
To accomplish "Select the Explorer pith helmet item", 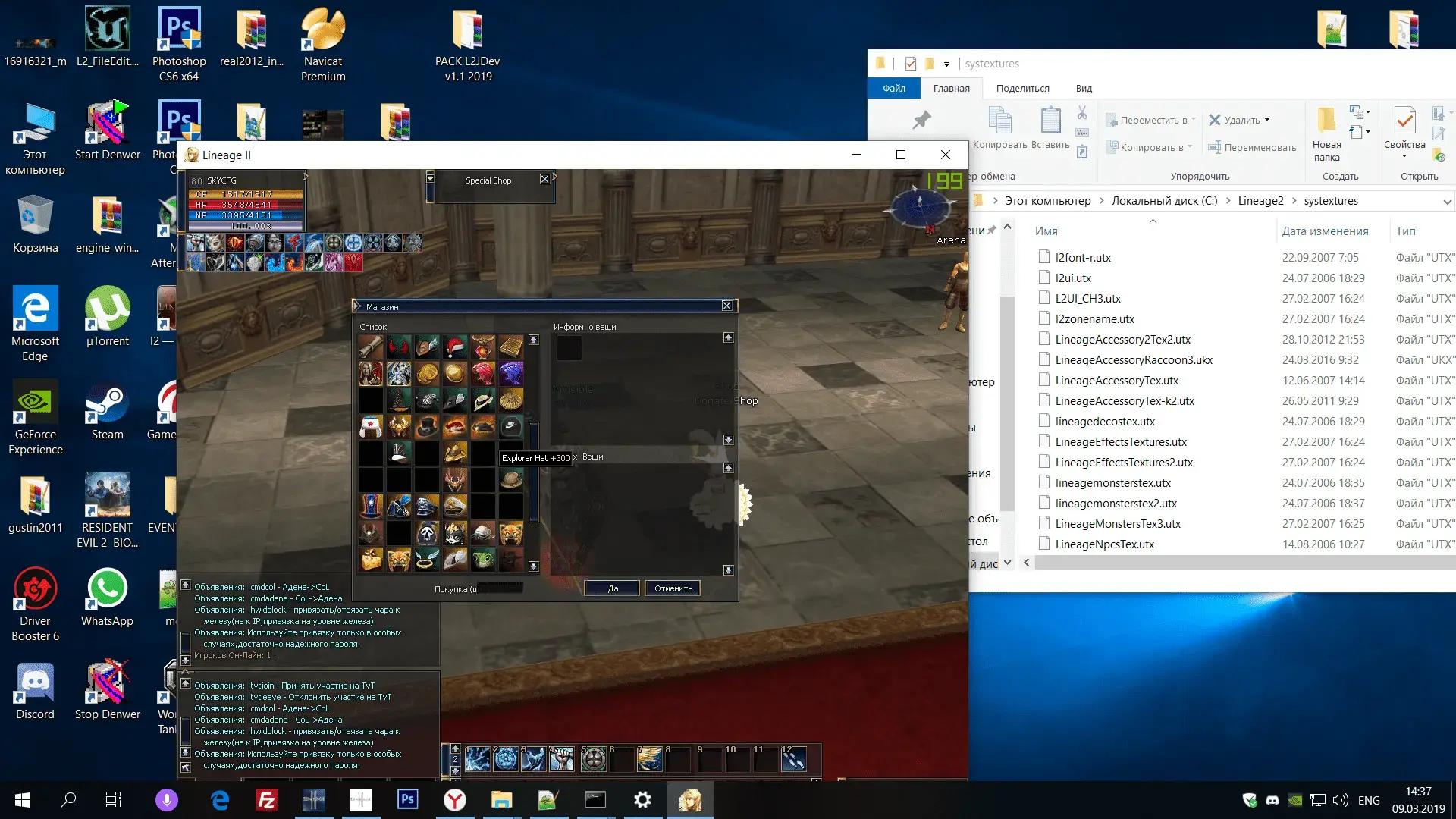I will [x=511, y=479].
